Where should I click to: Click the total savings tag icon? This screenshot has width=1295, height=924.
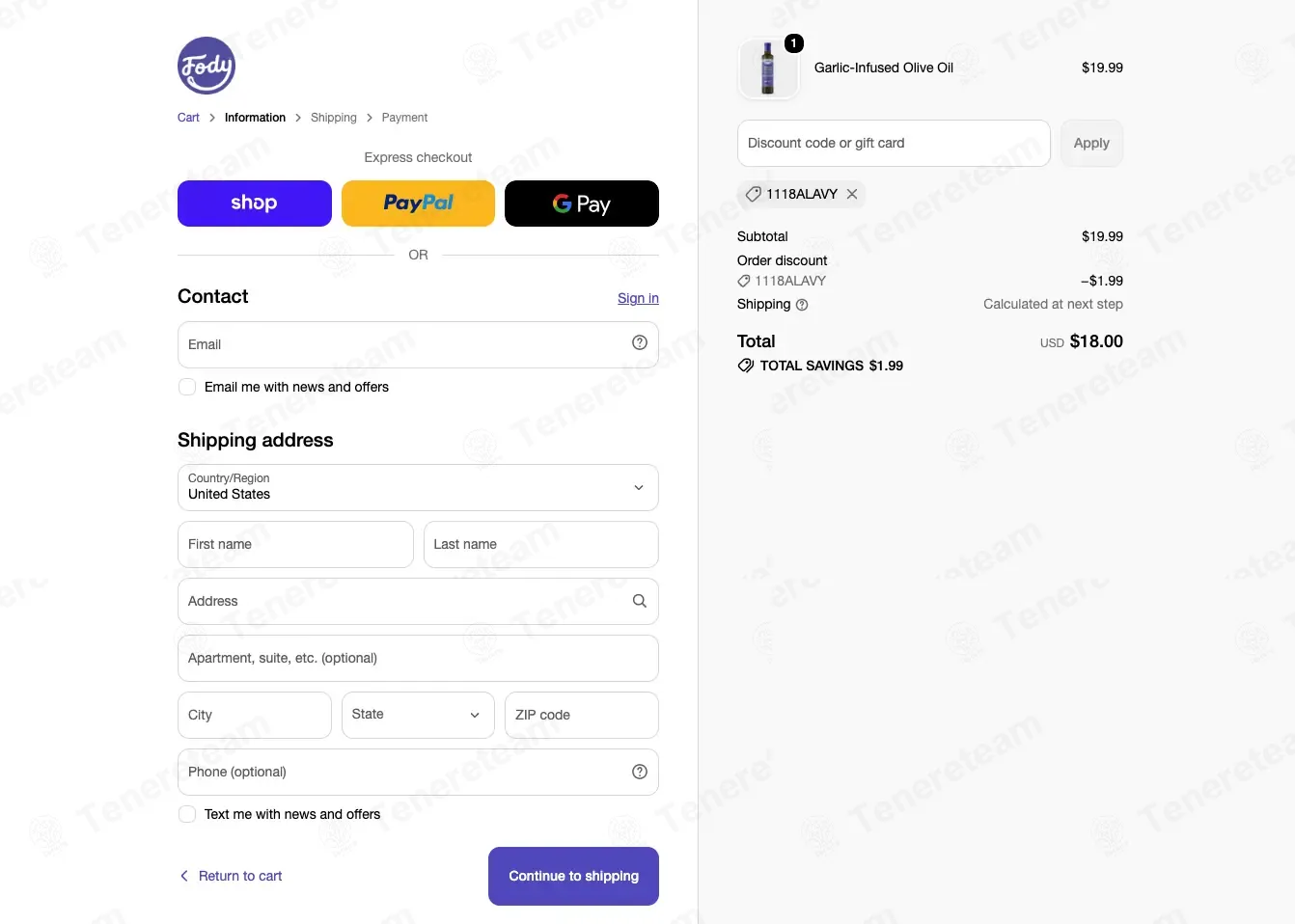pos(746,366)
